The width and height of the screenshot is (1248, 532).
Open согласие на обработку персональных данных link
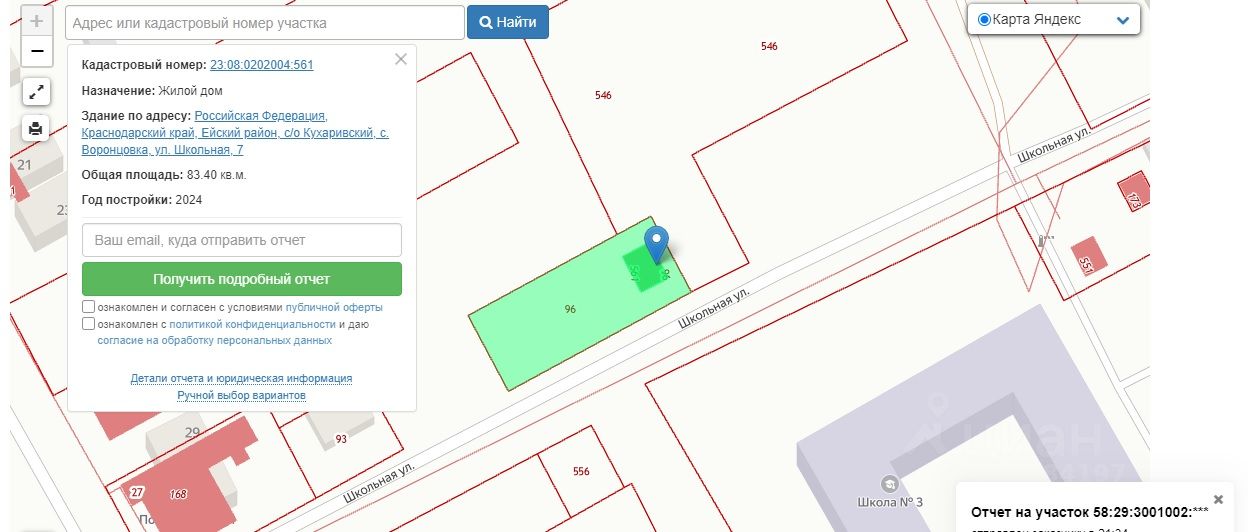click(214, 340)
